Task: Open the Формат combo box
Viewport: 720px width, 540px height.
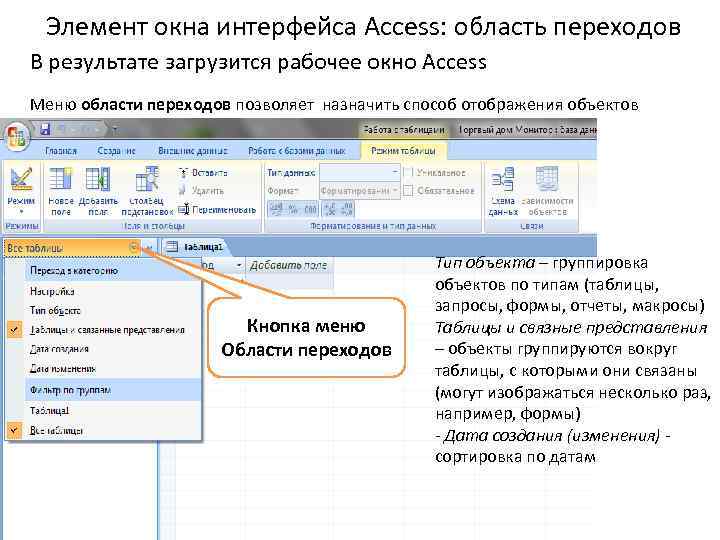Action: coord(360,190)
